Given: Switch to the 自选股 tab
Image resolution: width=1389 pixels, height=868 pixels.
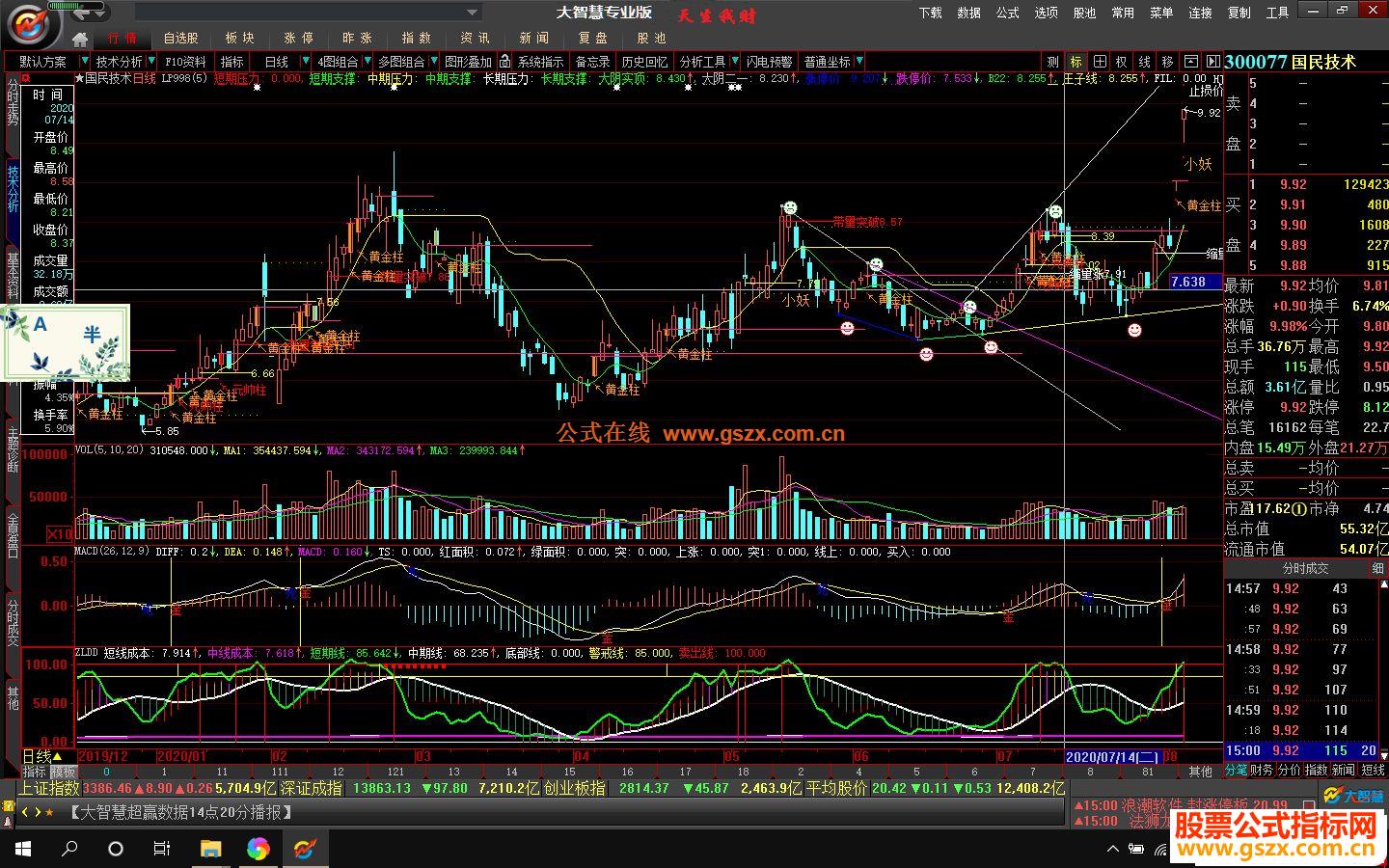Looking at the screenshot, I should [180, 39].
